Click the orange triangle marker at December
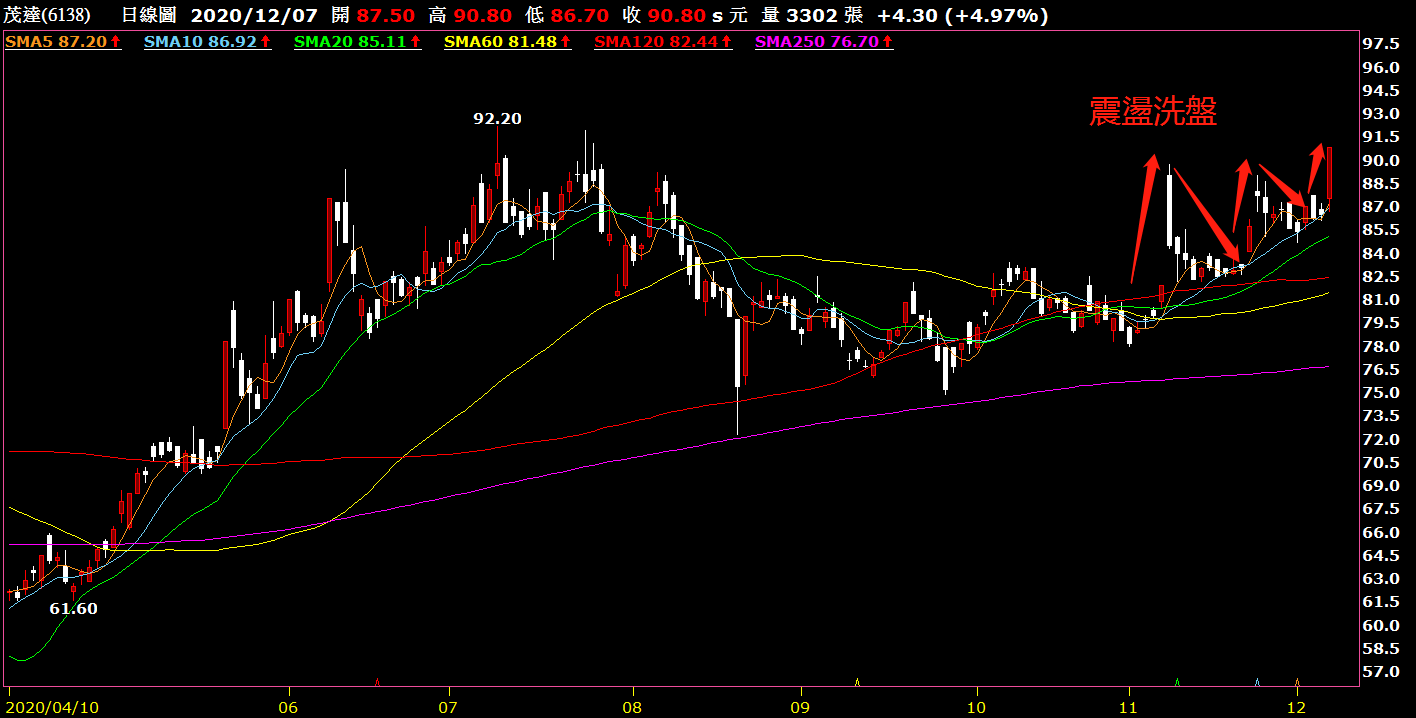 (x=1297, y=683)
